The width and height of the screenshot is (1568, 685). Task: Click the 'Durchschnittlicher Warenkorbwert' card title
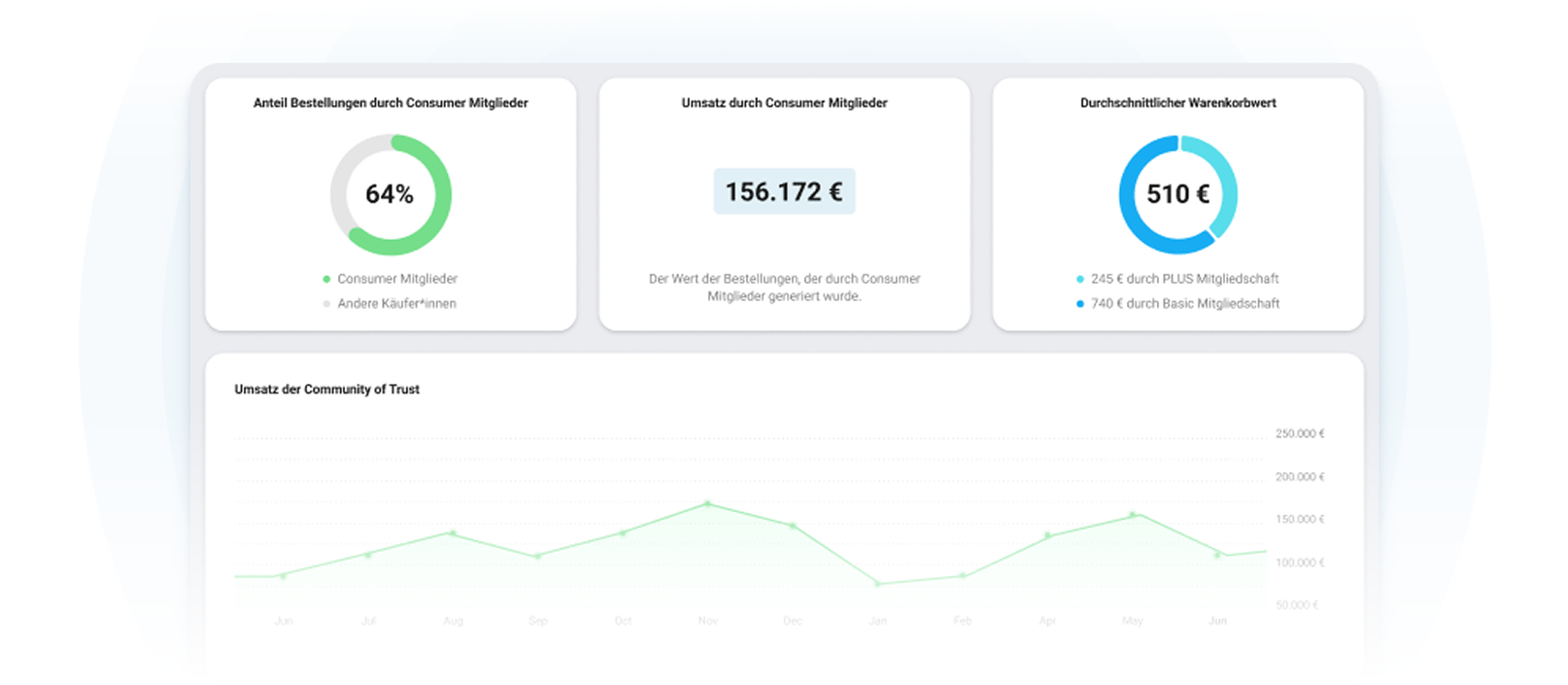tap(1178, 103)
